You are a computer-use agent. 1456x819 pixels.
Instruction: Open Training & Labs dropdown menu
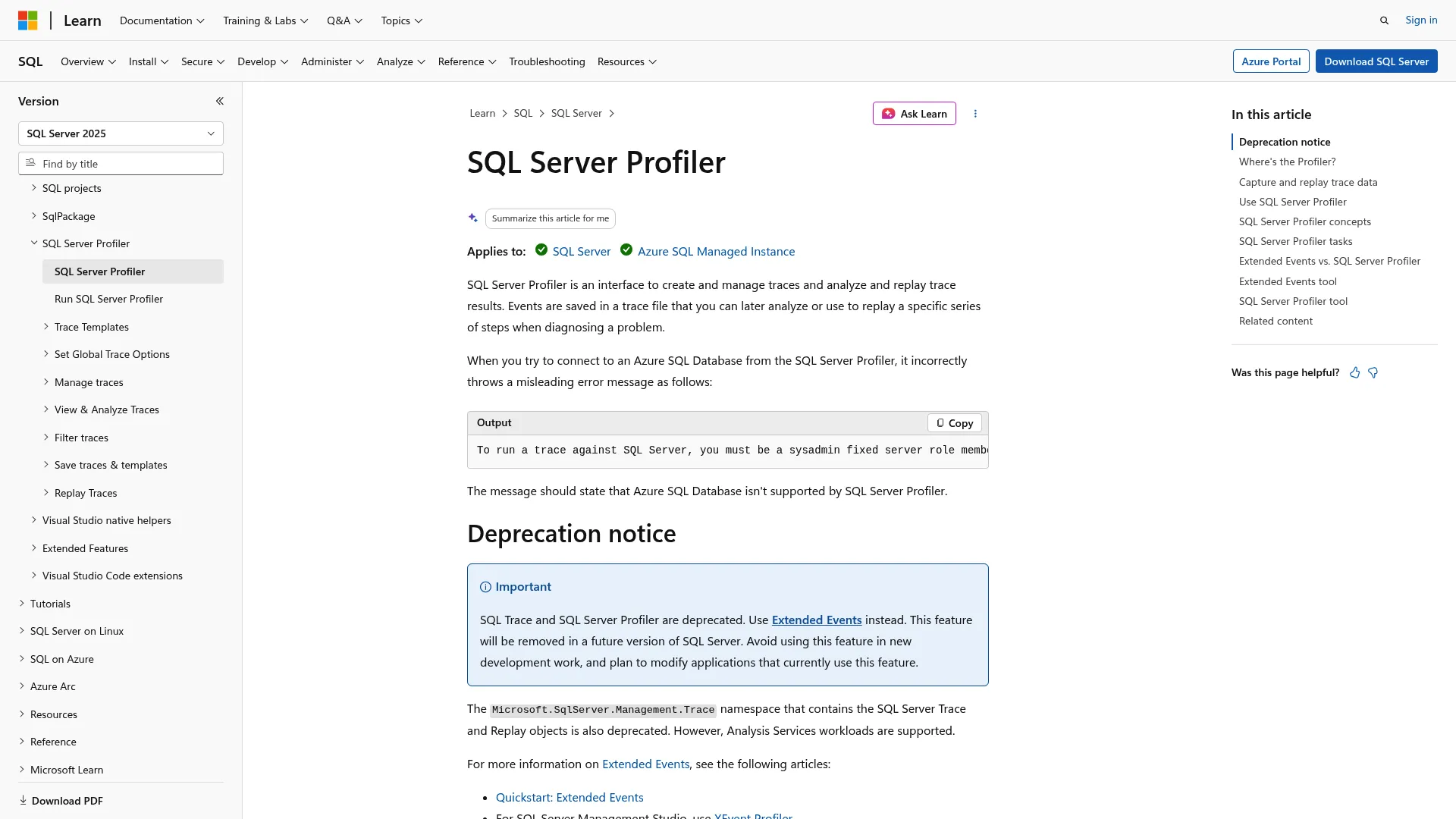(265, 20)
